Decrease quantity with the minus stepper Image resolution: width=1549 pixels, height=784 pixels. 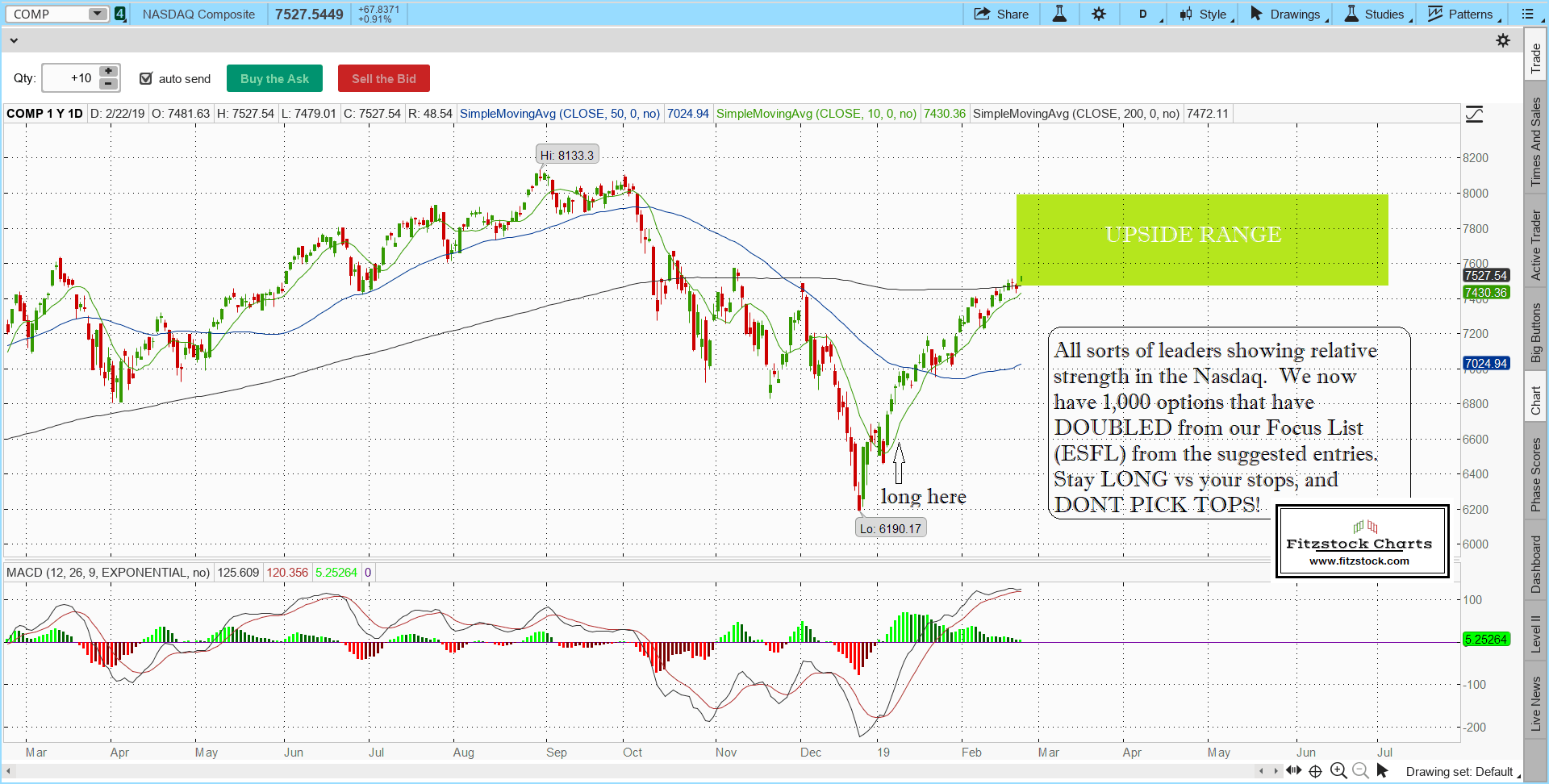point(108,84)
